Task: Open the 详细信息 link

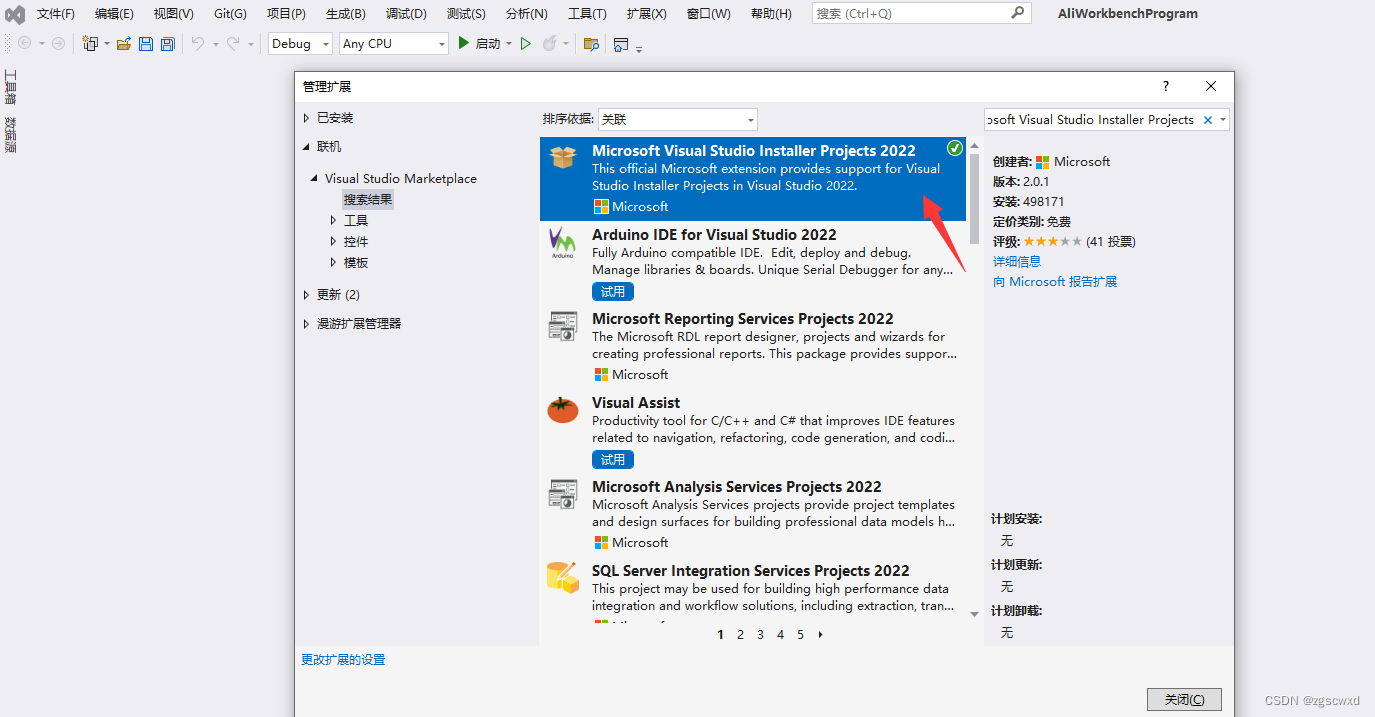Action: [1017, 261]
